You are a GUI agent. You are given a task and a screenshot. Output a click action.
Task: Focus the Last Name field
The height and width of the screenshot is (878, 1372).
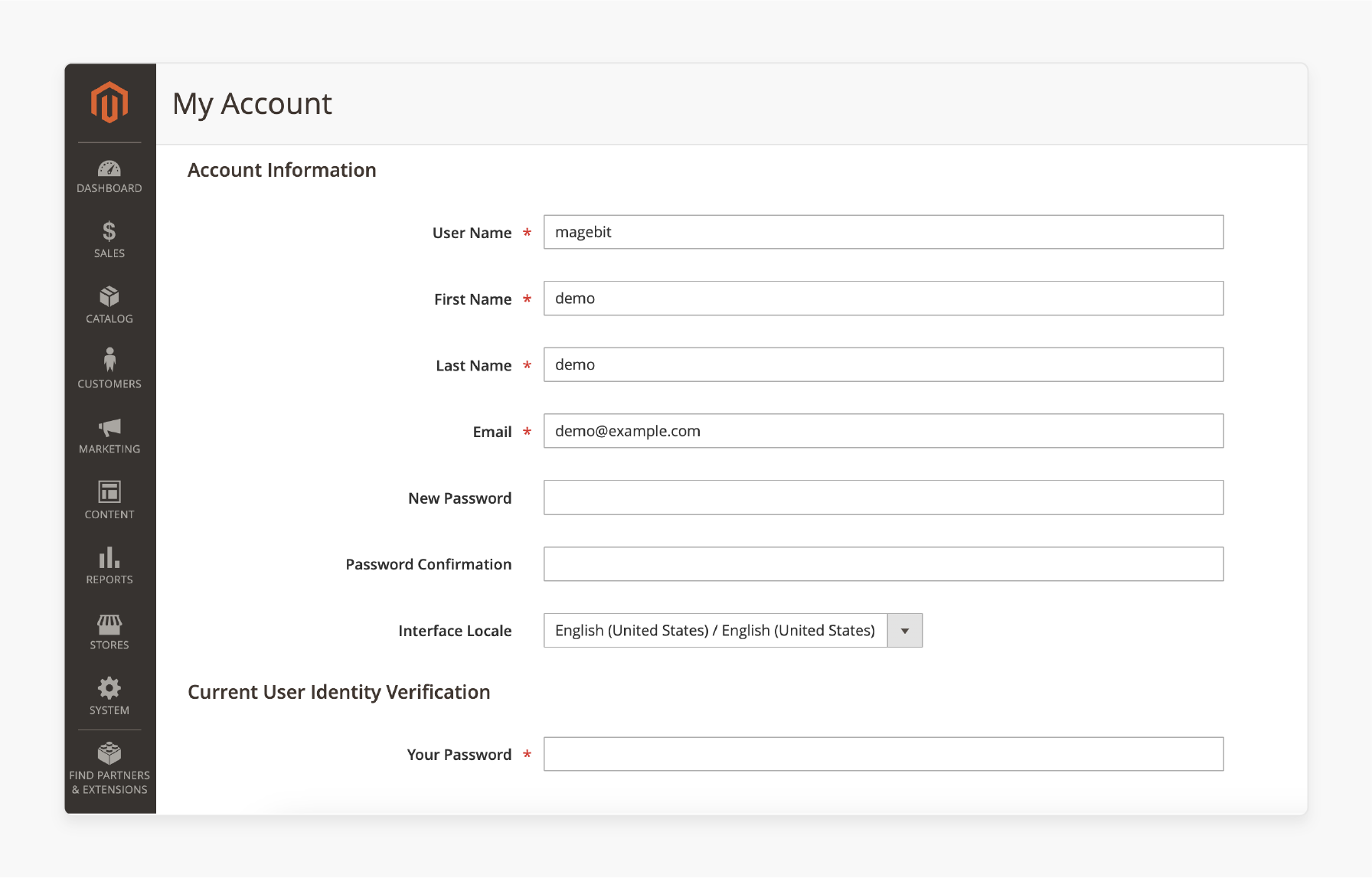[x=884, y=365]
